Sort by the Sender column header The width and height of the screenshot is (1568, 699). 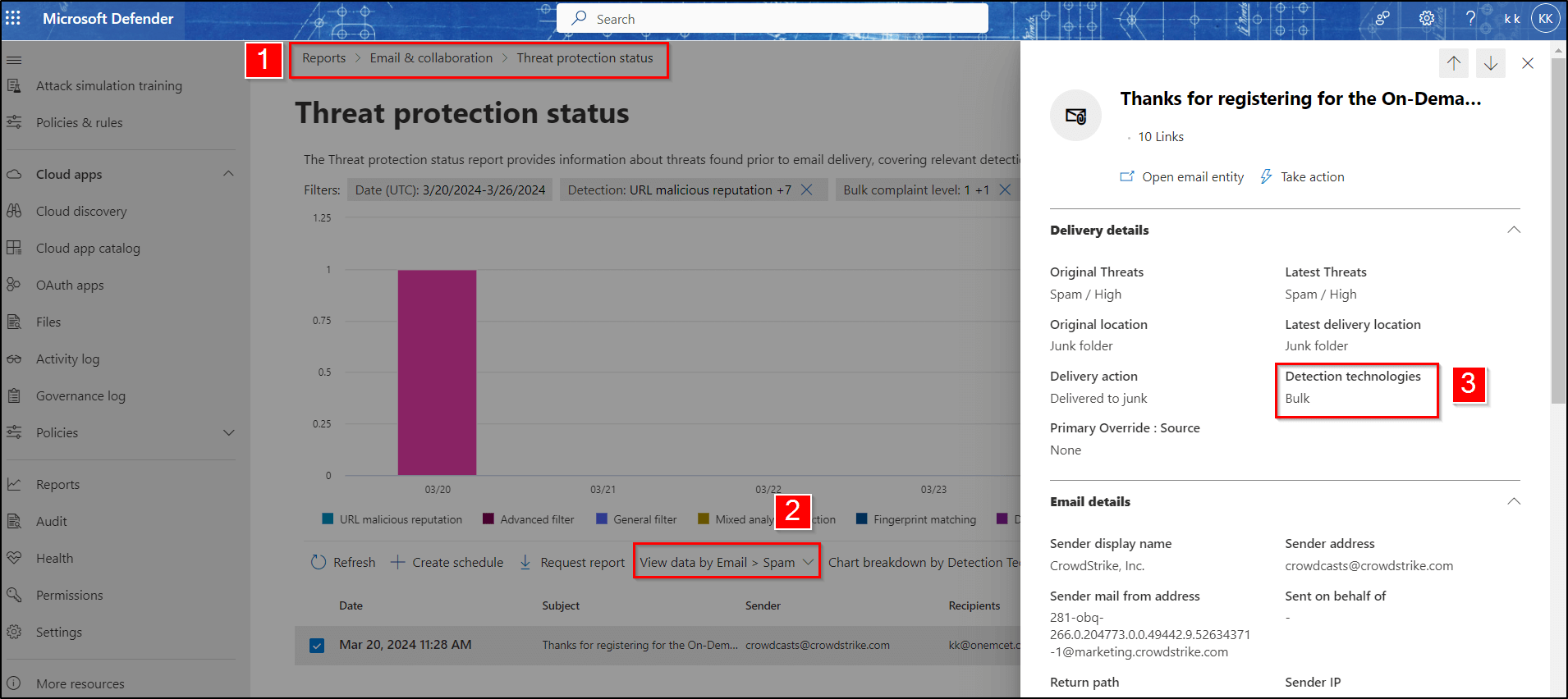click(763, 605)
